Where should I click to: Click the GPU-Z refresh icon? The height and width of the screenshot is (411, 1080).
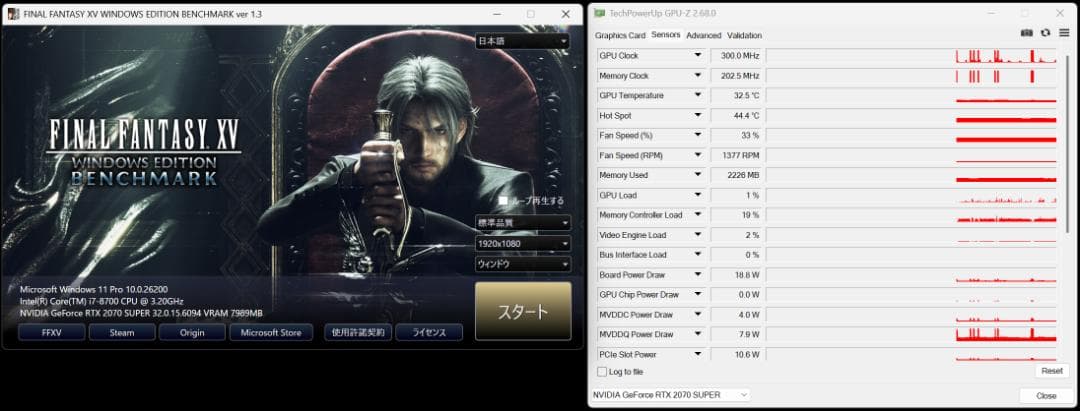pos(1046,32)
